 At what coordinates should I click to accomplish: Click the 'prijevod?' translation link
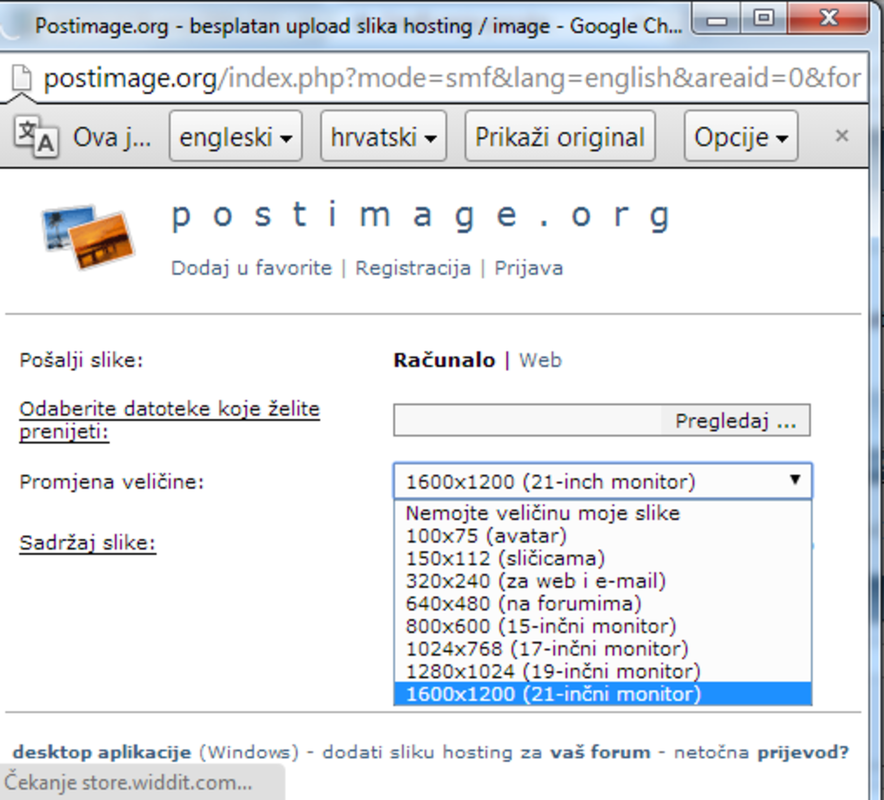(803, 752)
